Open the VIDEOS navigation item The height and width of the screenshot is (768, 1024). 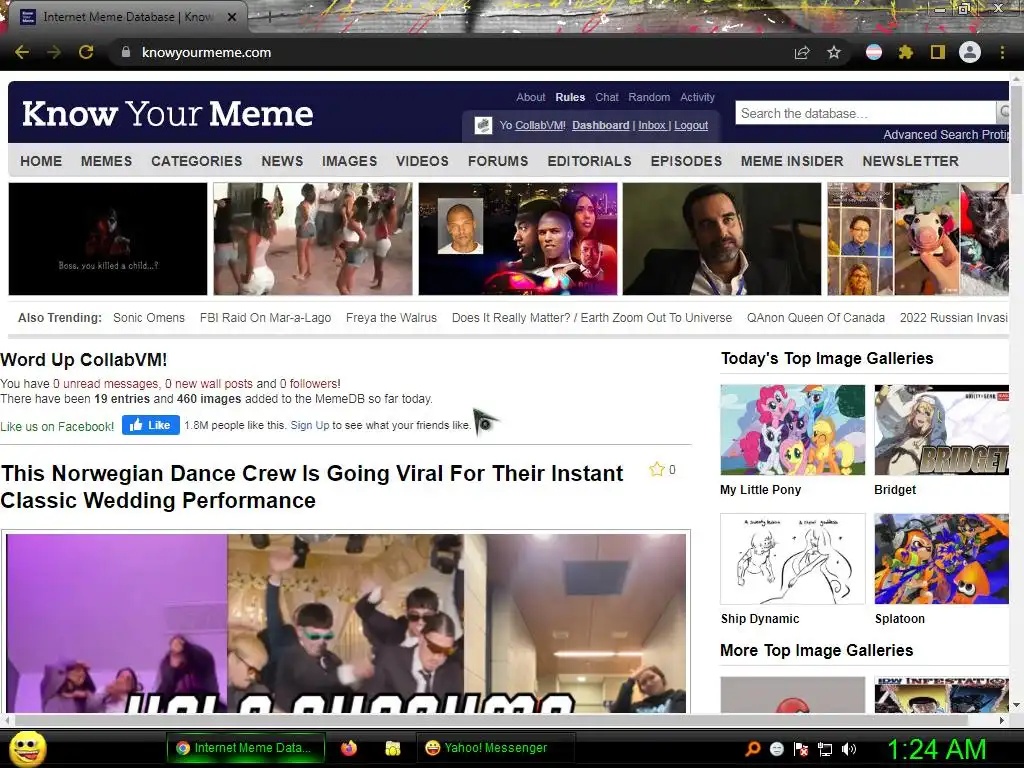(x=422, y=161)
